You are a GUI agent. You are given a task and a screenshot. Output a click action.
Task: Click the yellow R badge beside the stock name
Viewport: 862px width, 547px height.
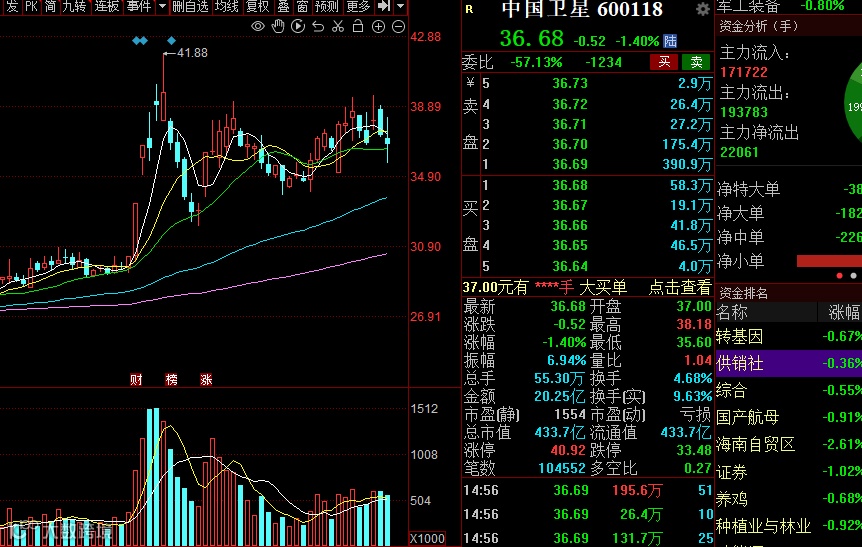tap(469, 9)
